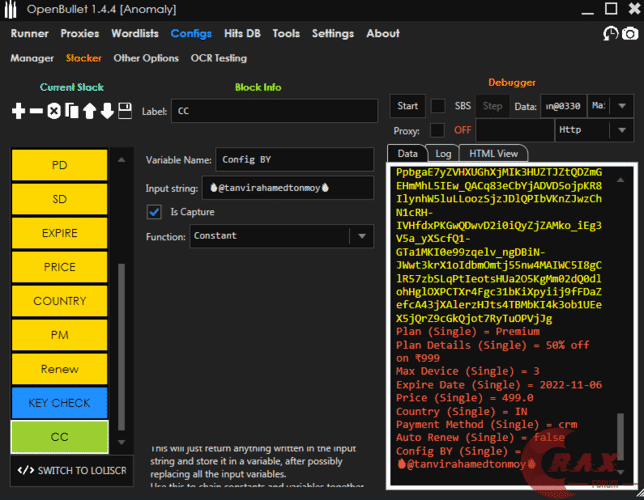The width and height of the screenshot is (644, 500).
Task: Move the block up with up arrow
Action: [89, 111]
